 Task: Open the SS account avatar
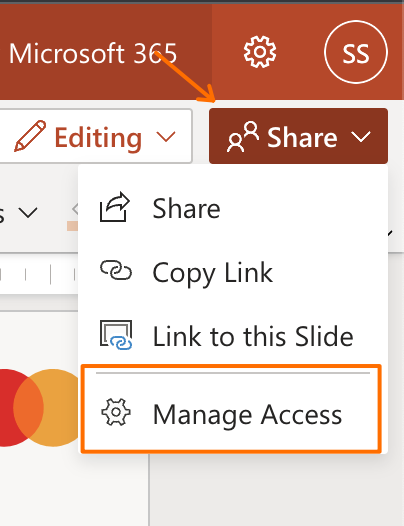356,52
